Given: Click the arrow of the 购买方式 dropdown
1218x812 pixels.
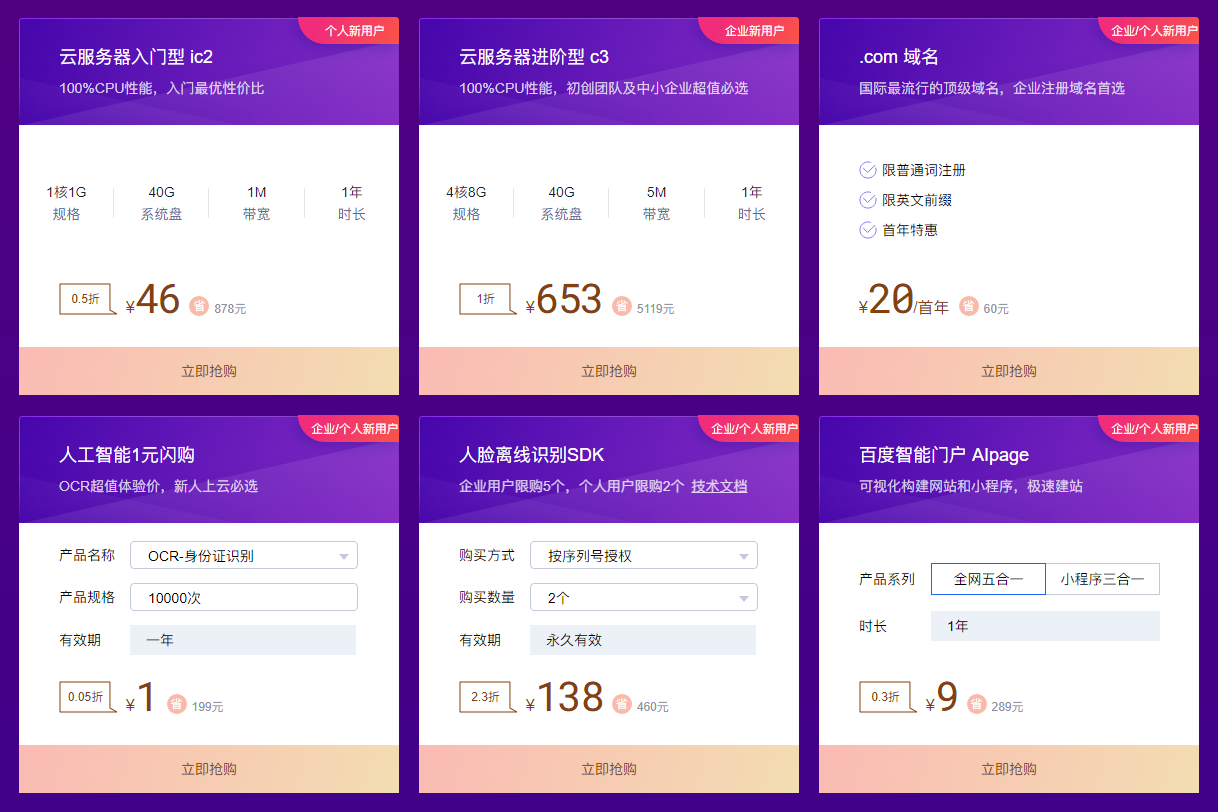Looking at the screenshot, I should [x=743, y=557].
